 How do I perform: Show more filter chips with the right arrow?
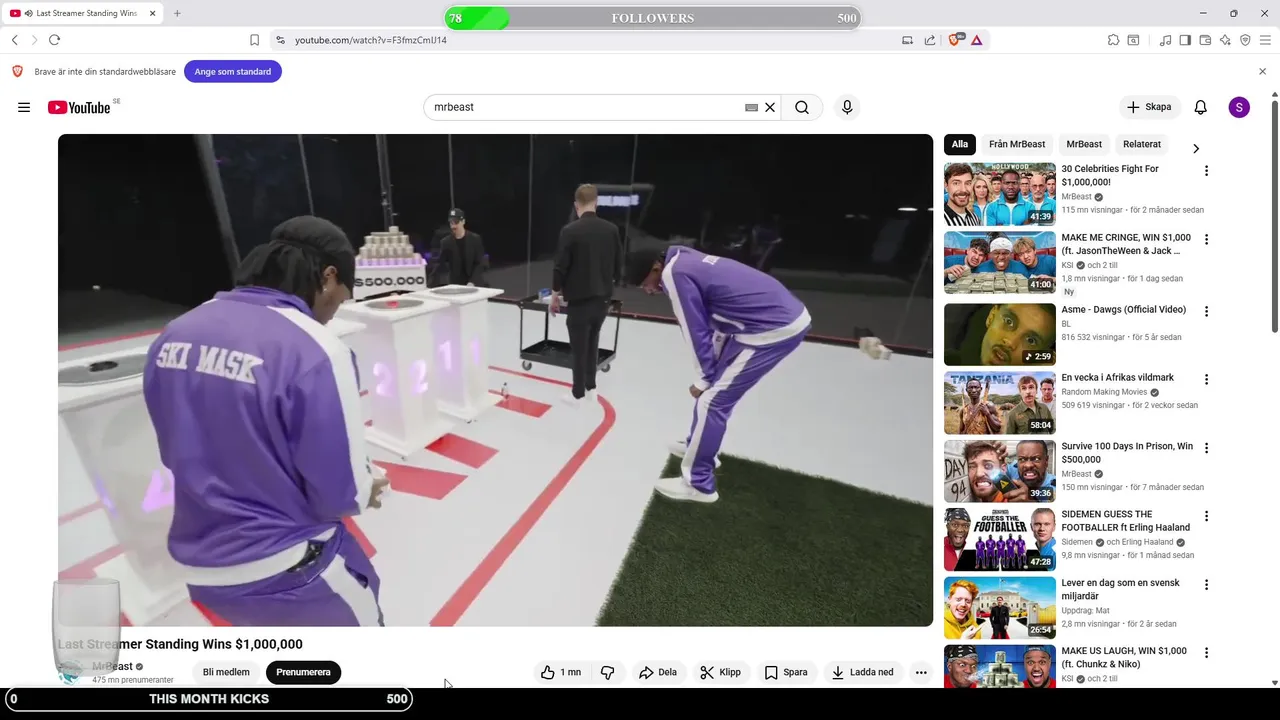coord(1196,148)
